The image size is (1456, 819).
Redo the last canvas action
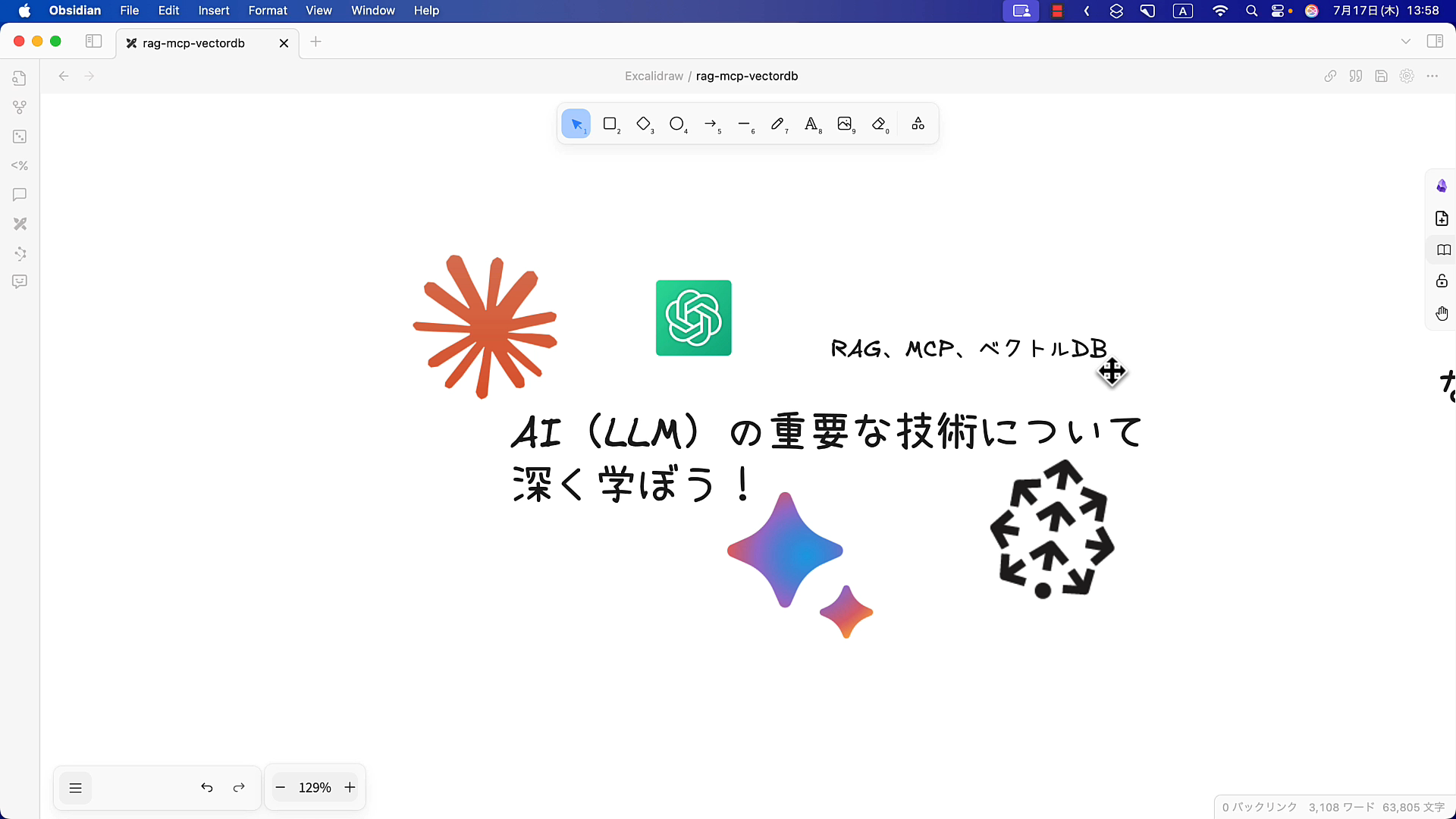tap(239, 788)
